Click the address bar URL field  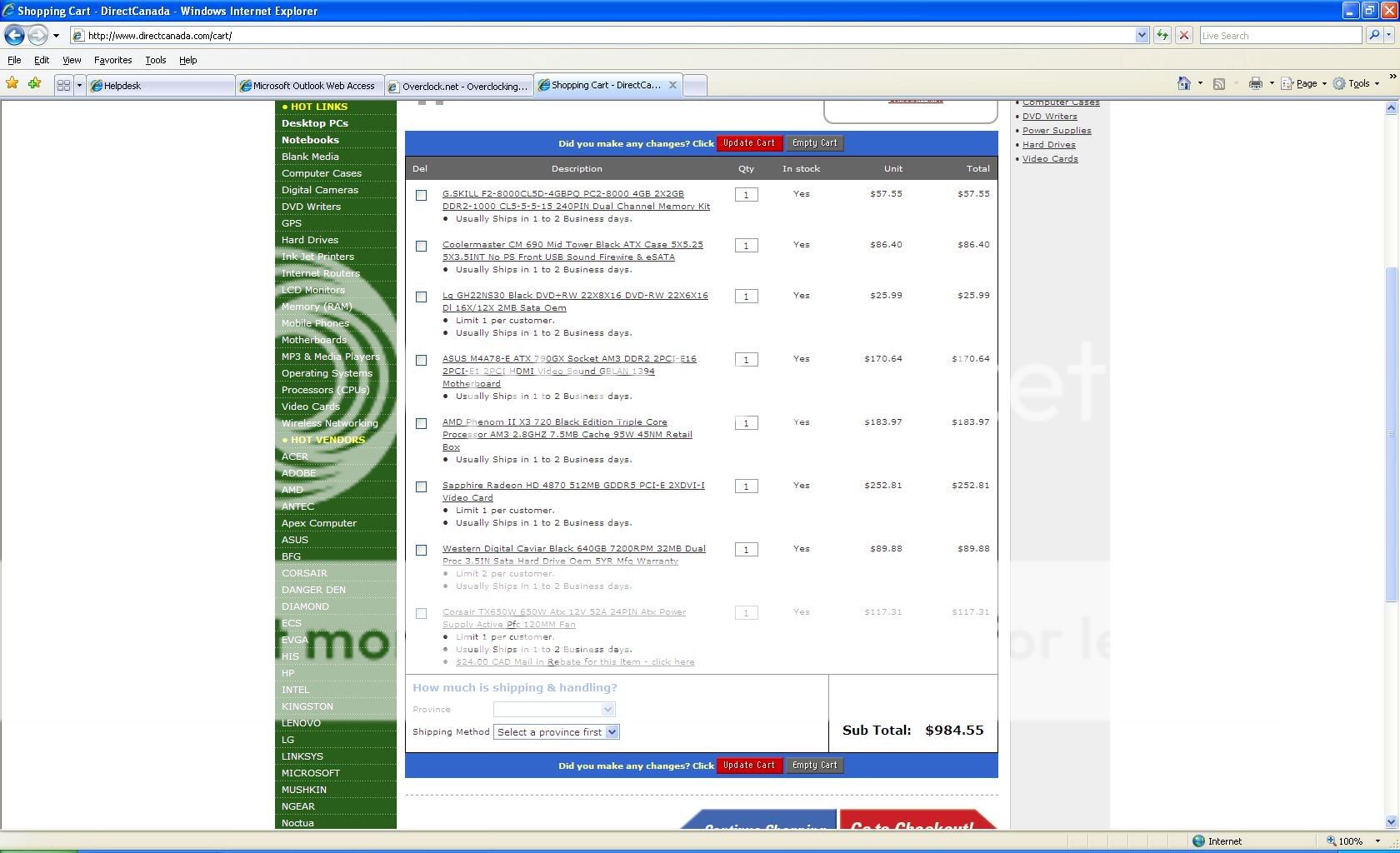coord(608,35)
